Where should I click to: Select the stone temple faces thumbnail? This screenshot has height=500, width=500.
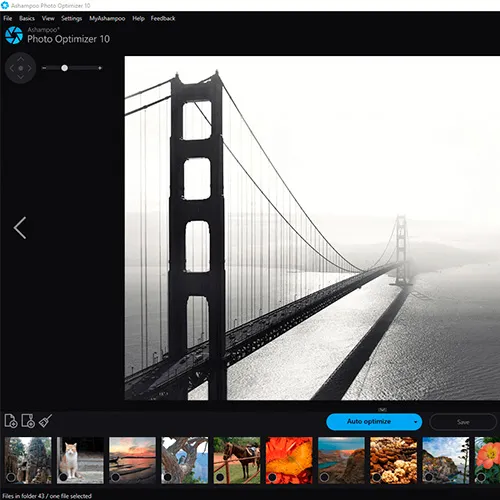[28, 460]
